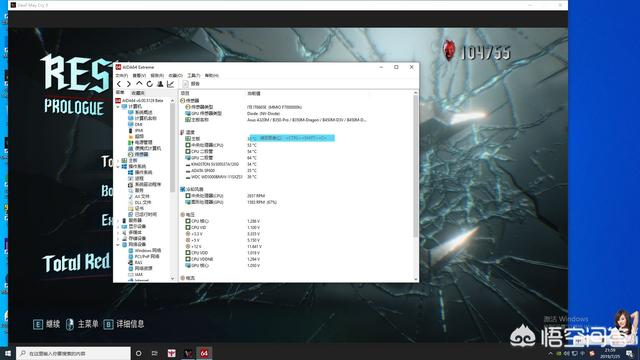
Task: Click the AIDA64 icon in the taskbar
Action: click(x=204, y=353)
